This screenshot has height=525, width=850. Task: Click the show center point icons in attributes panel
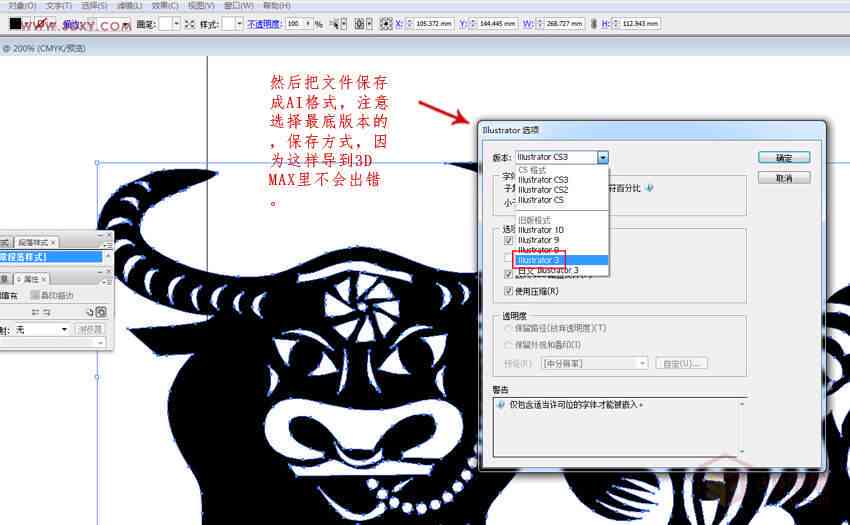point(41,312)
